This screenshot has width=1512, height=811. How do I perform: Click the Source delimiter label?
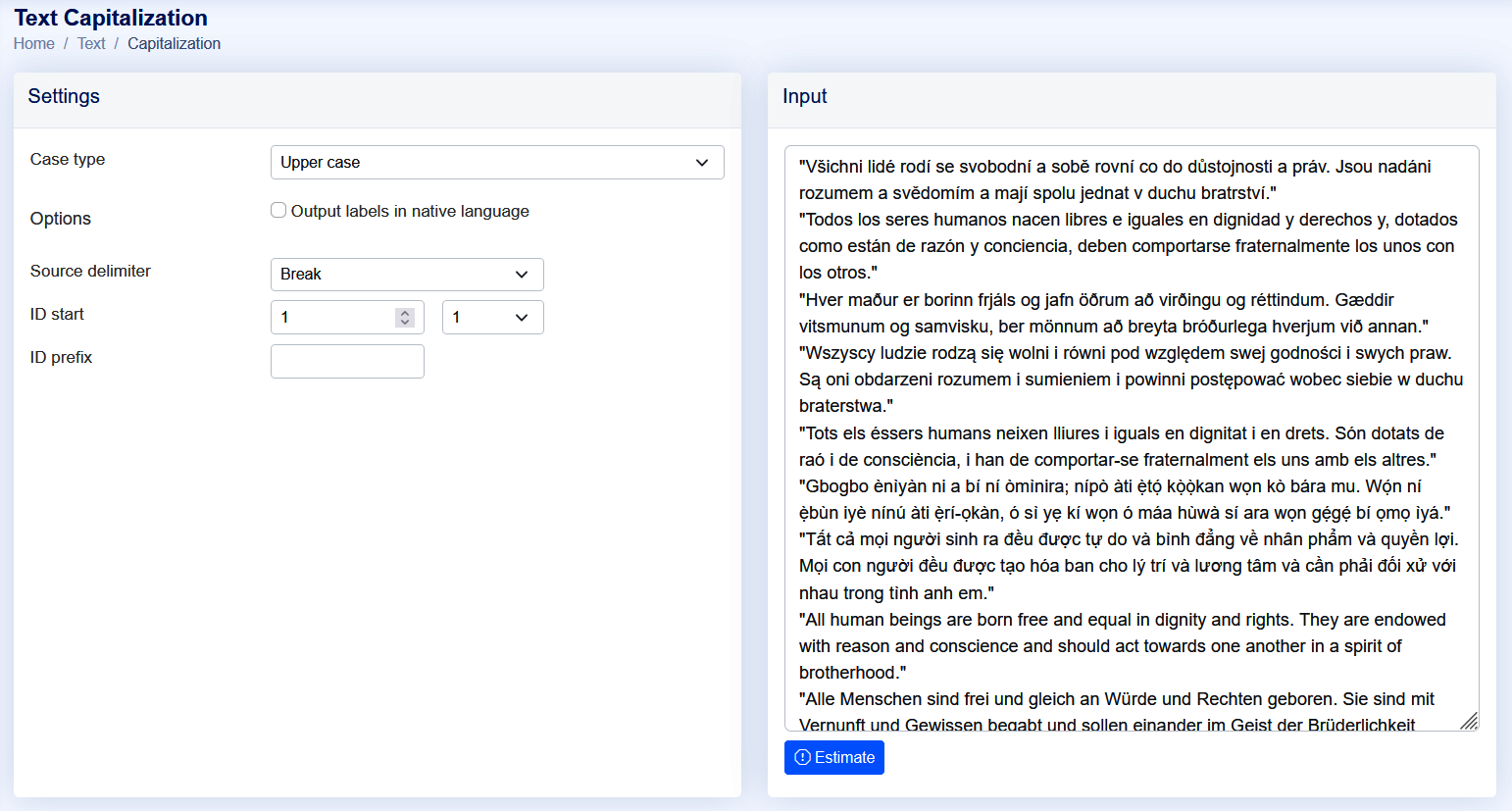coord(90,271)
